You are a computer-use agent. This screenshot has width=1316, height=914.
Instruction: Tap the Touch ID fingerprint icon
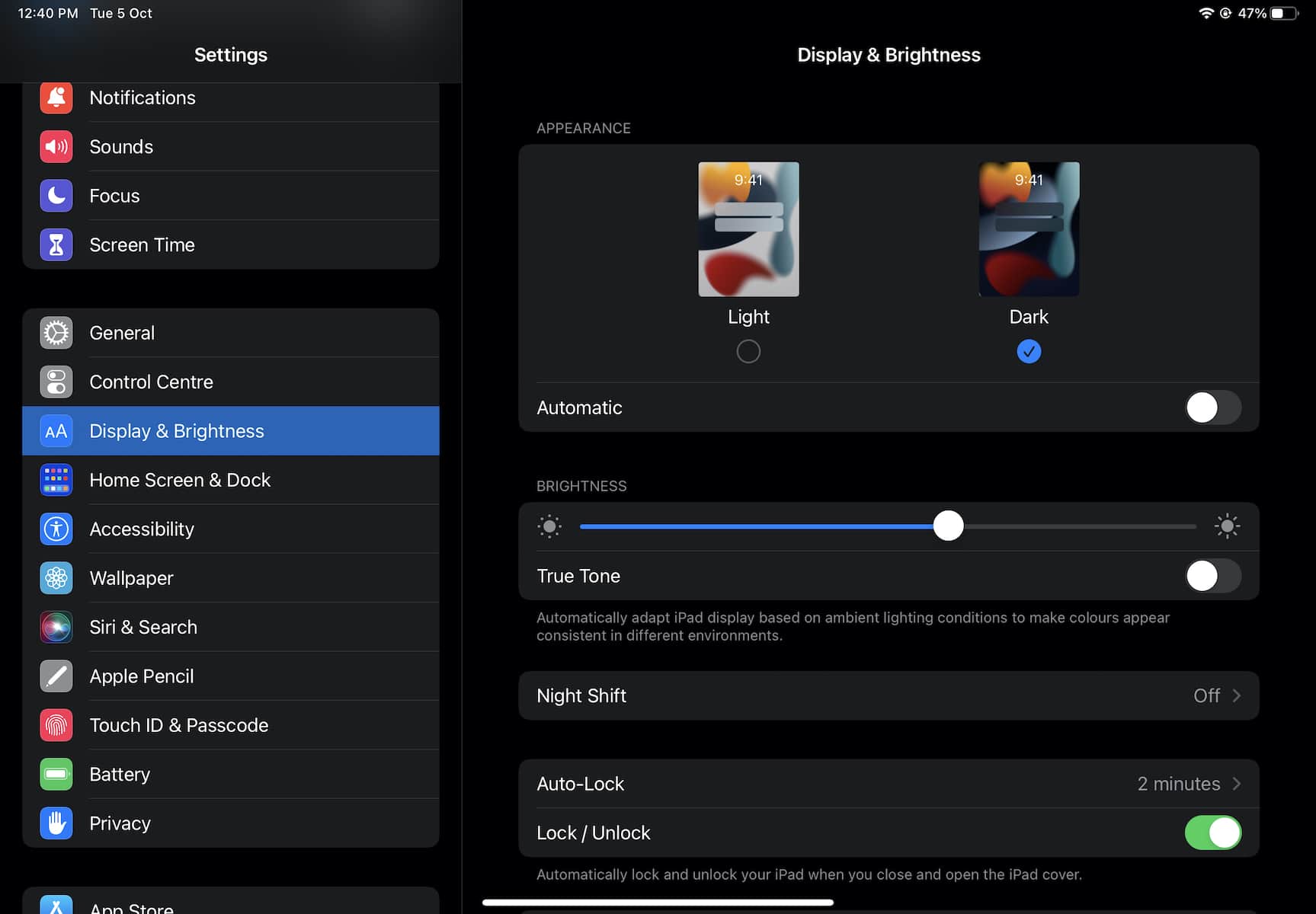point(56,725)
